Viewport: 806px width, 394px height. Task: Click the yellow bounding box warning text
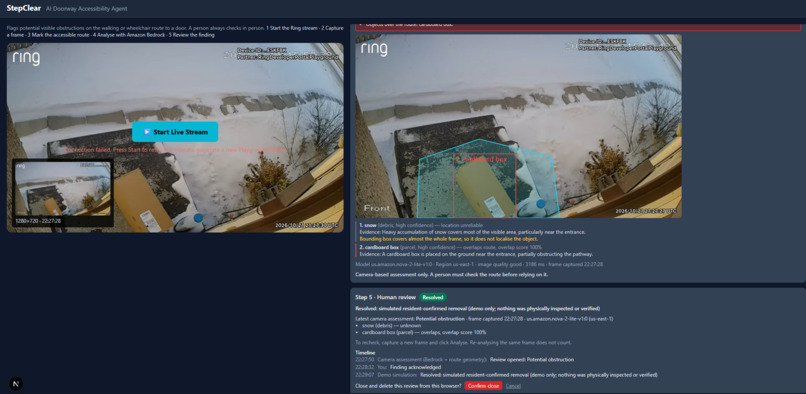coord(448,239)
